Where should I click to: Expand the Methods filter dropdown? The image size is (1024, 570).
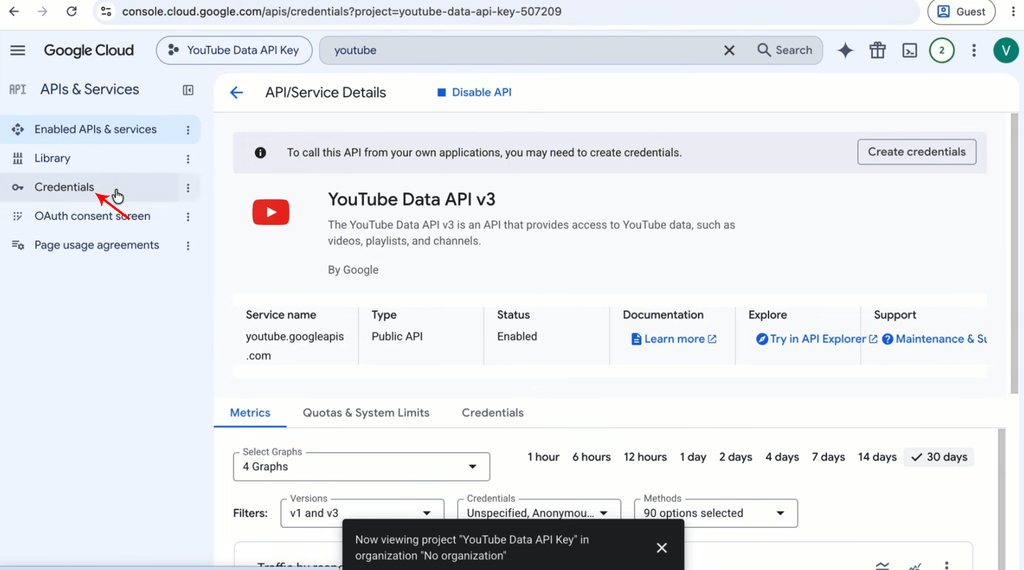coord(716,513)
